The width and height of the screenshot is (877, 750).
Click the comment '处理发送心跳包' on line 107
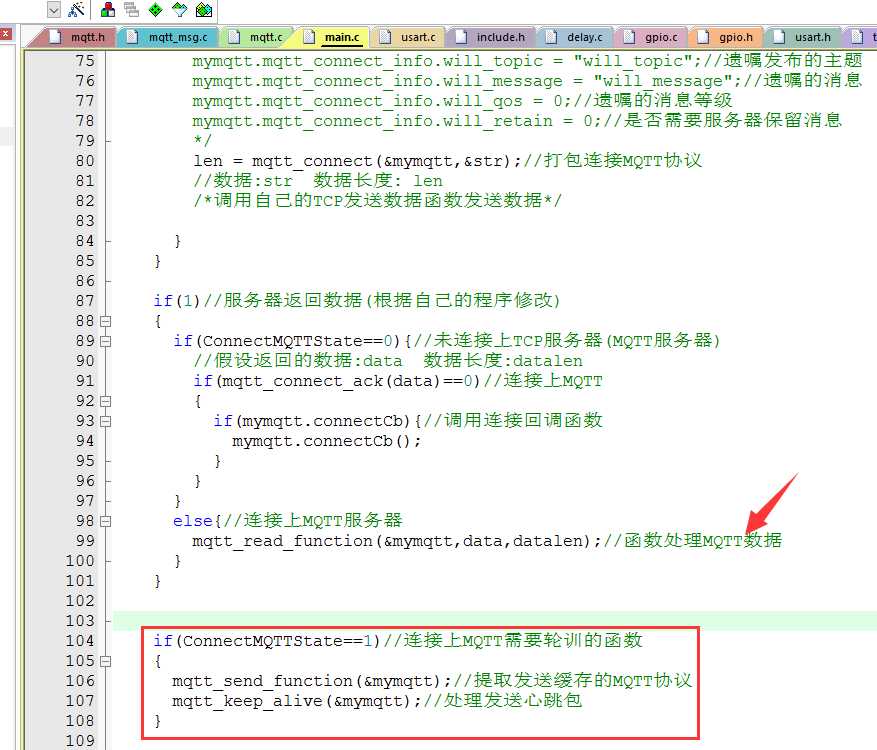[x=513, y=700]
